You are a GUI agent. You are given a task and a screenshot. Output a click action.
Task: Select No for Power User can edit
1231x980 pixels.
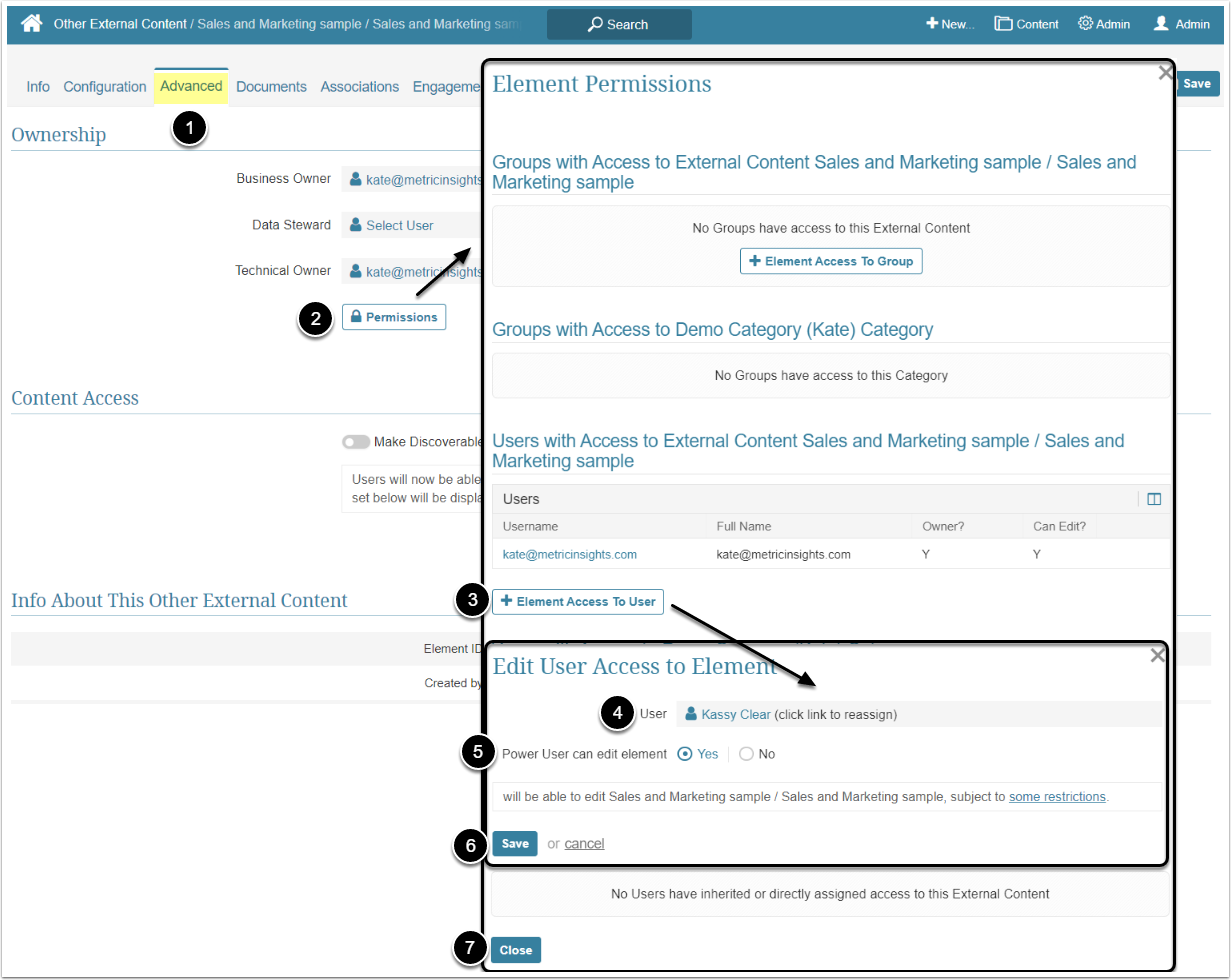point(746,754)
